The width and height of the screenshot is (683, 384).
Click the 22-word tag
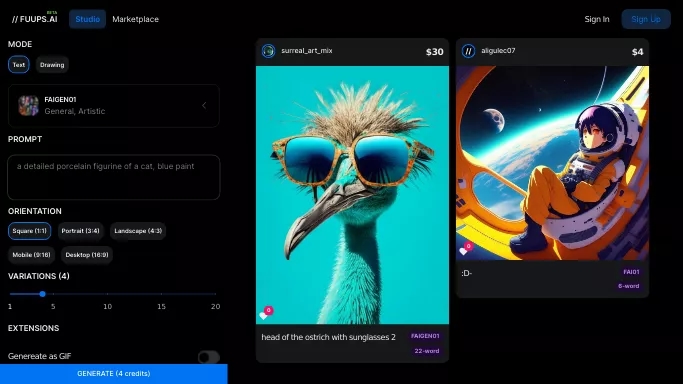[426, 351]
